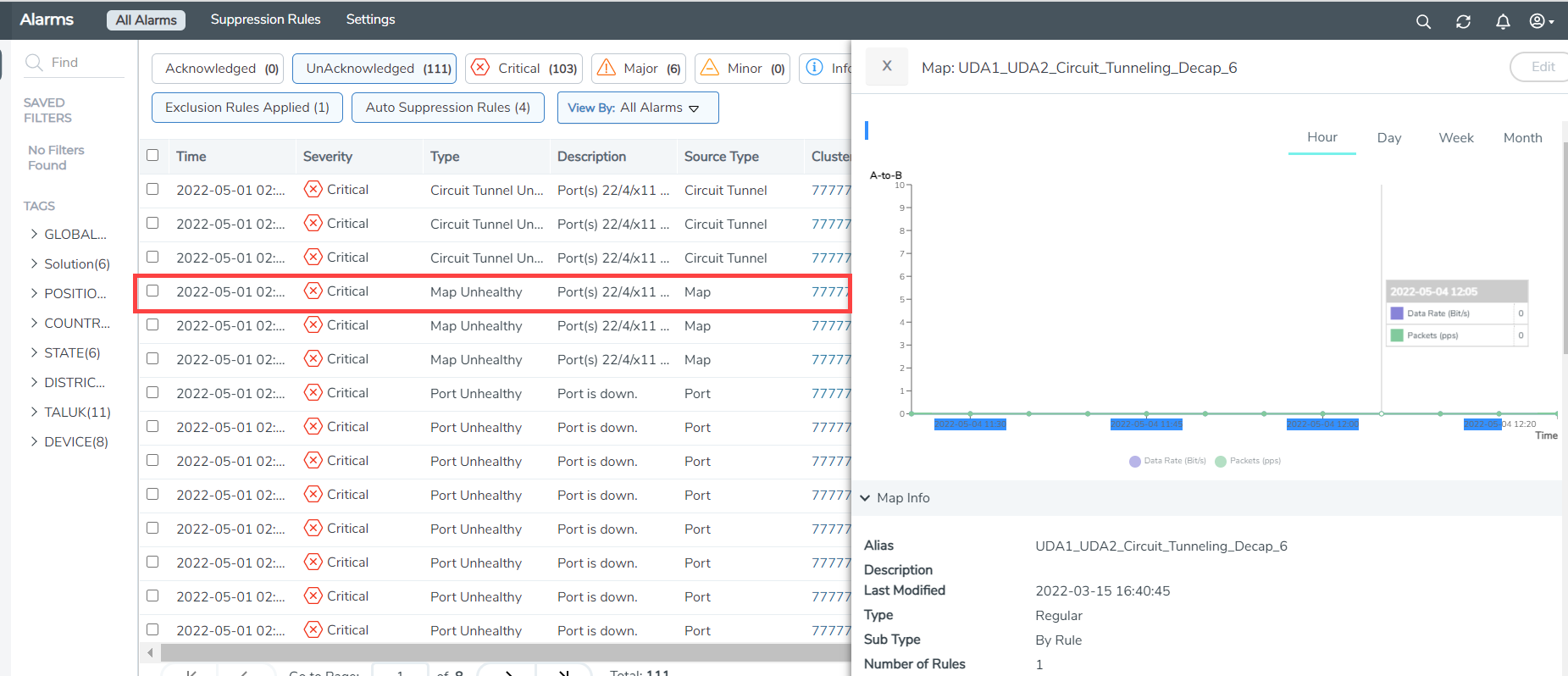Image resolution: width=1568 pixels, height=676 pixels.
Task: Filter alarms by Critical severity icon
Action: [480, 68]
